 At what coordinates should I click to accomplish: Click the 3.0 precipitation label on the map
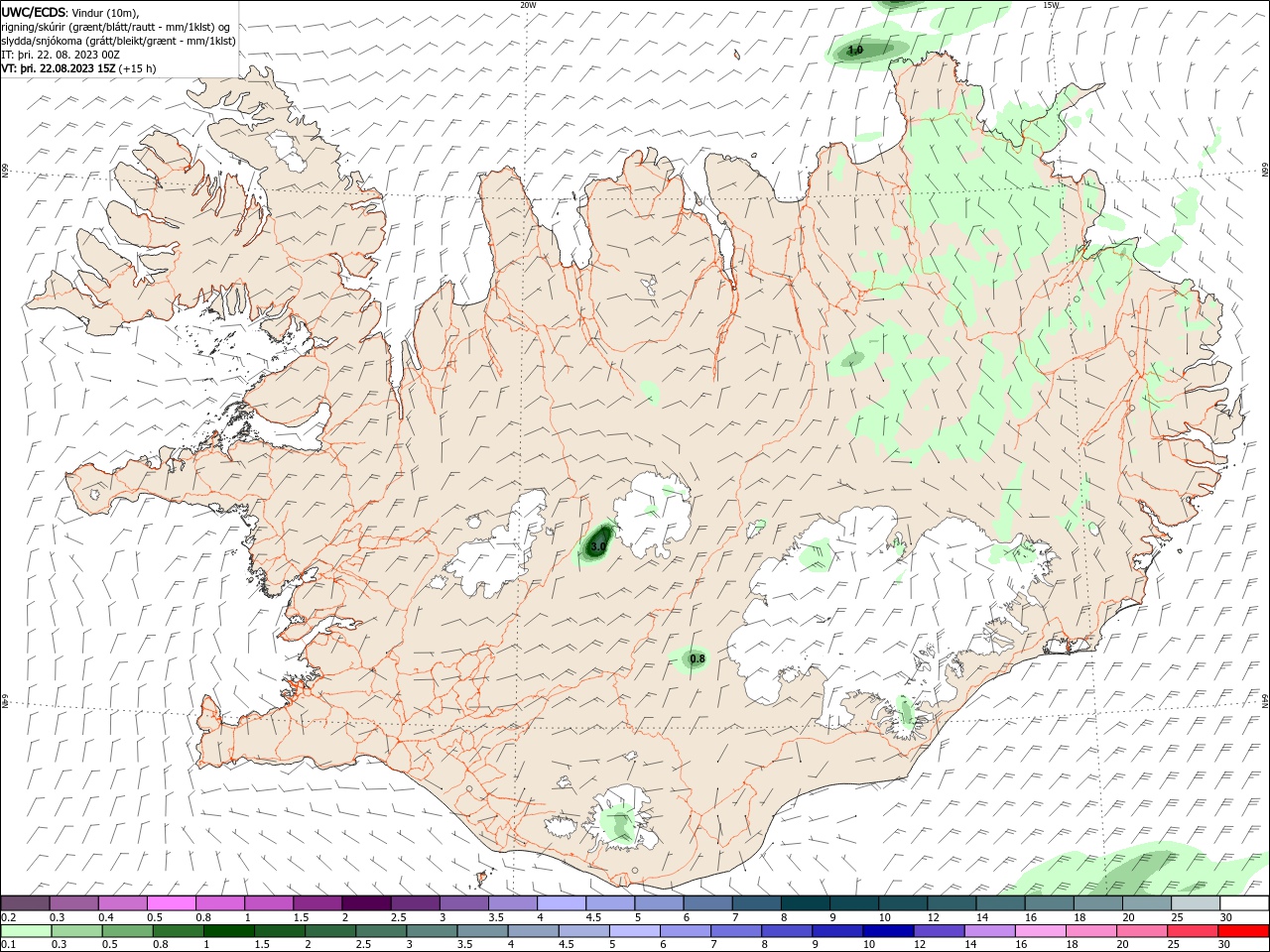597,546
